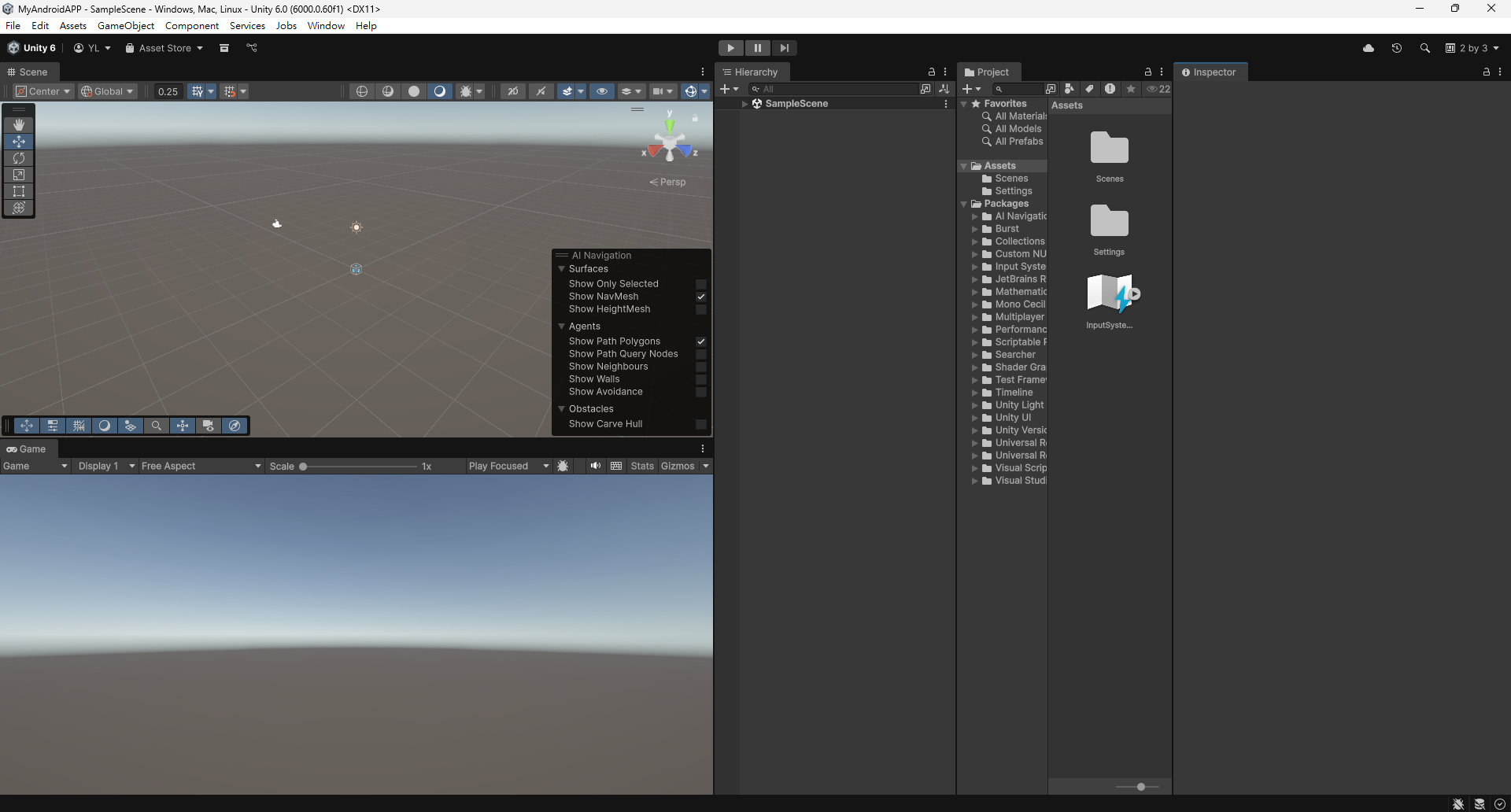Open the 2 by 3 layout dropdown
1511x812 pixels.
coord(1472,48)
